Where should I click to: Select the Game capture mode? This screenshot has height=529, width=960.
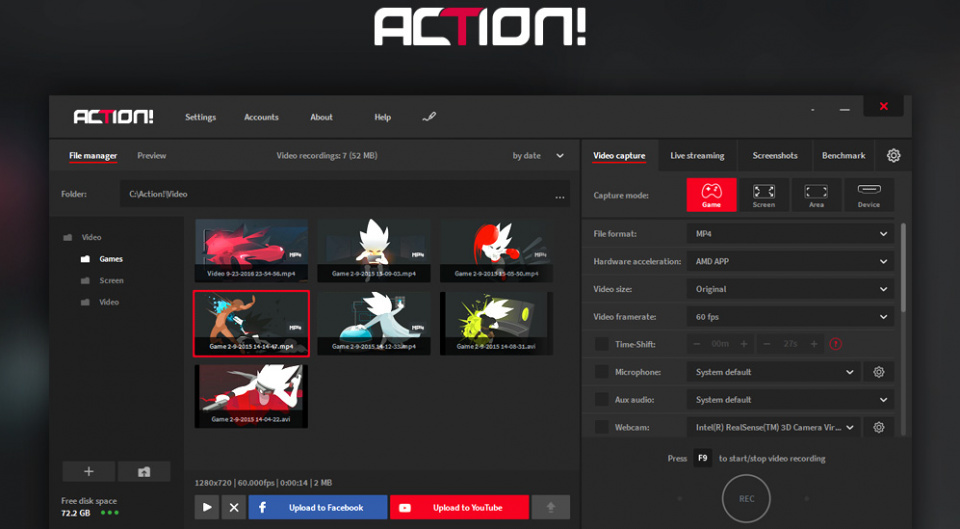[x=711, y=195]
